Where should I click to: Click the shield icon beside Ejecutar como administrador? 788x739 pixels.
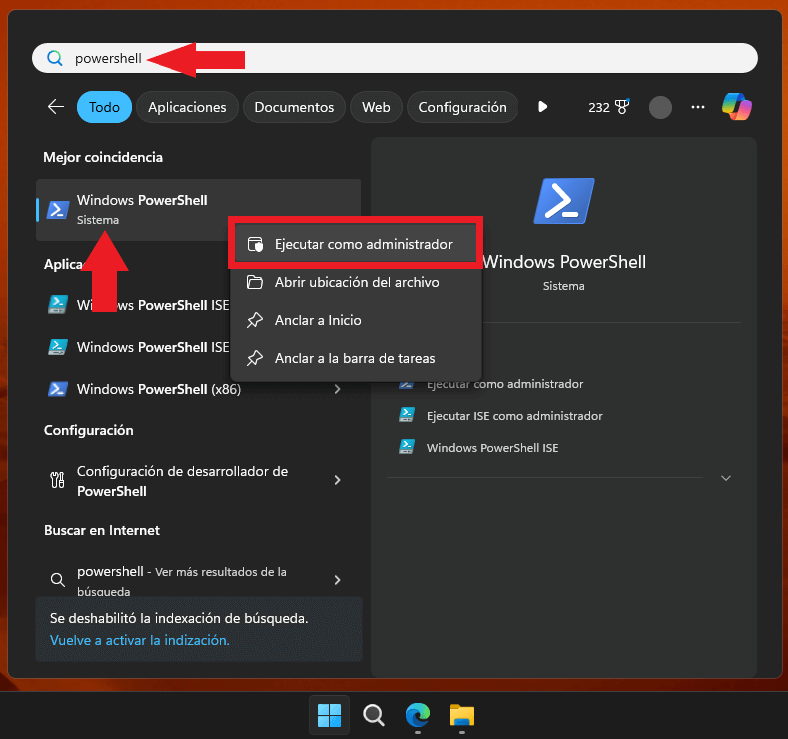click(255, 244)
